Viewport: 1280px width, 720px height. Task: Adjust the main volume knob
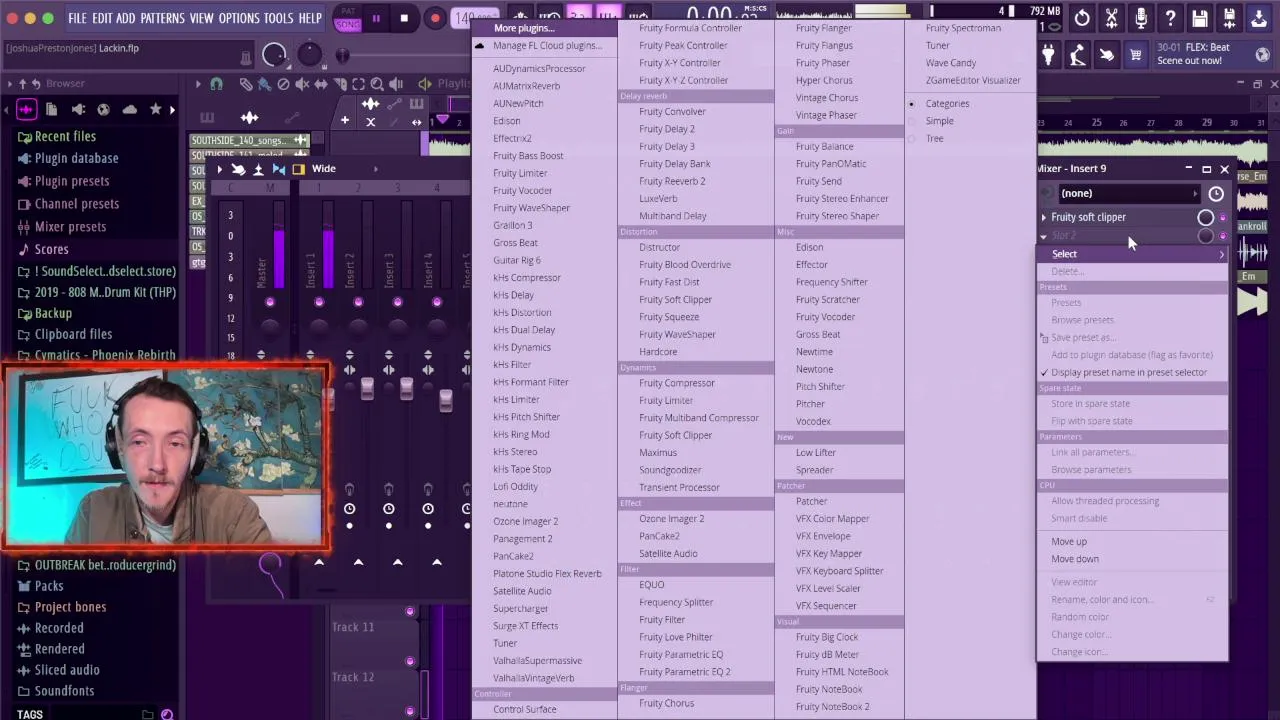tap(274, 55)
